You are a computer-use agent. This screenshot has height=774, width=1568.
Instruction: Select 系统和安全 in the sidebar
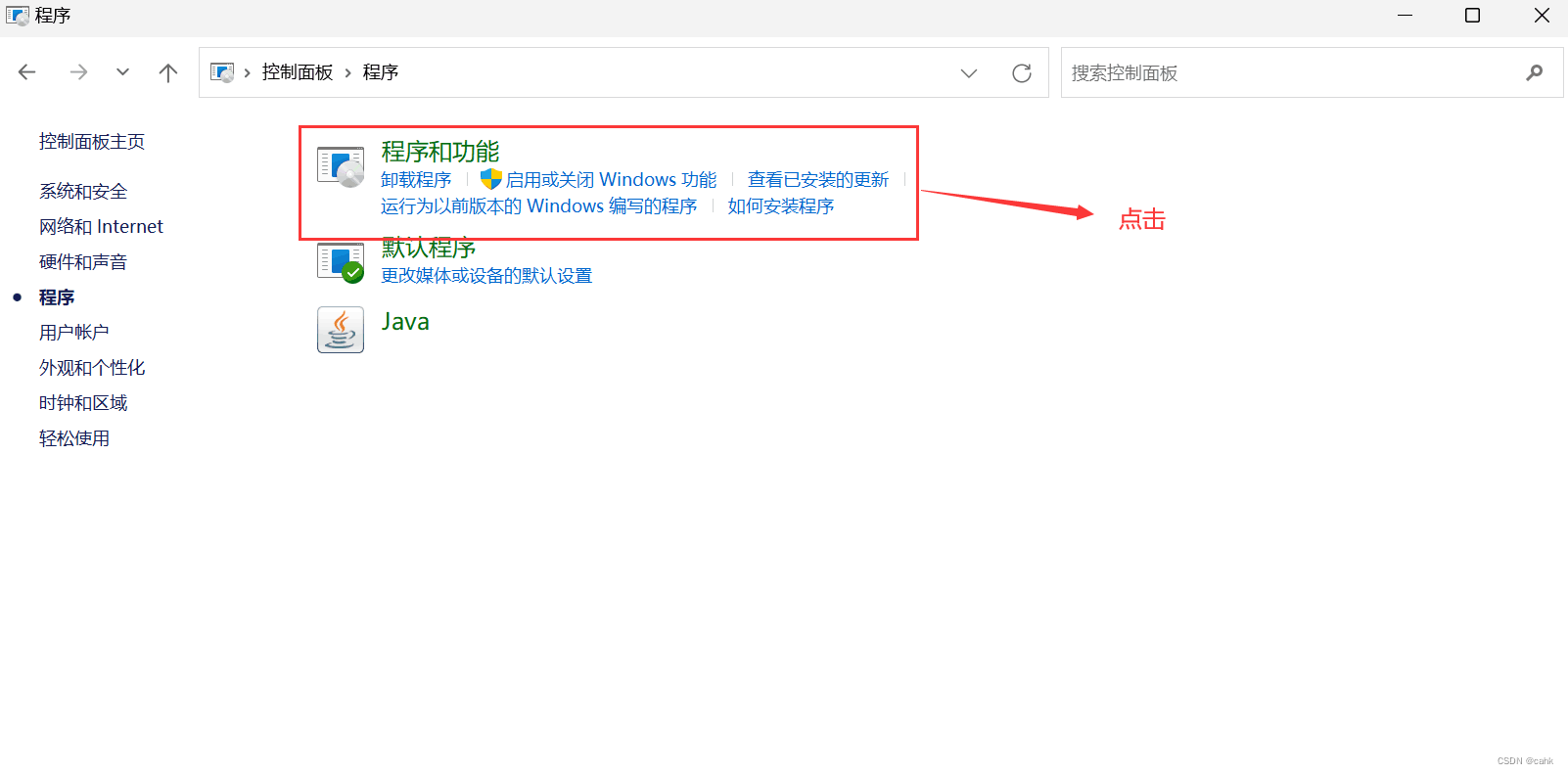(x=83, y=192)
